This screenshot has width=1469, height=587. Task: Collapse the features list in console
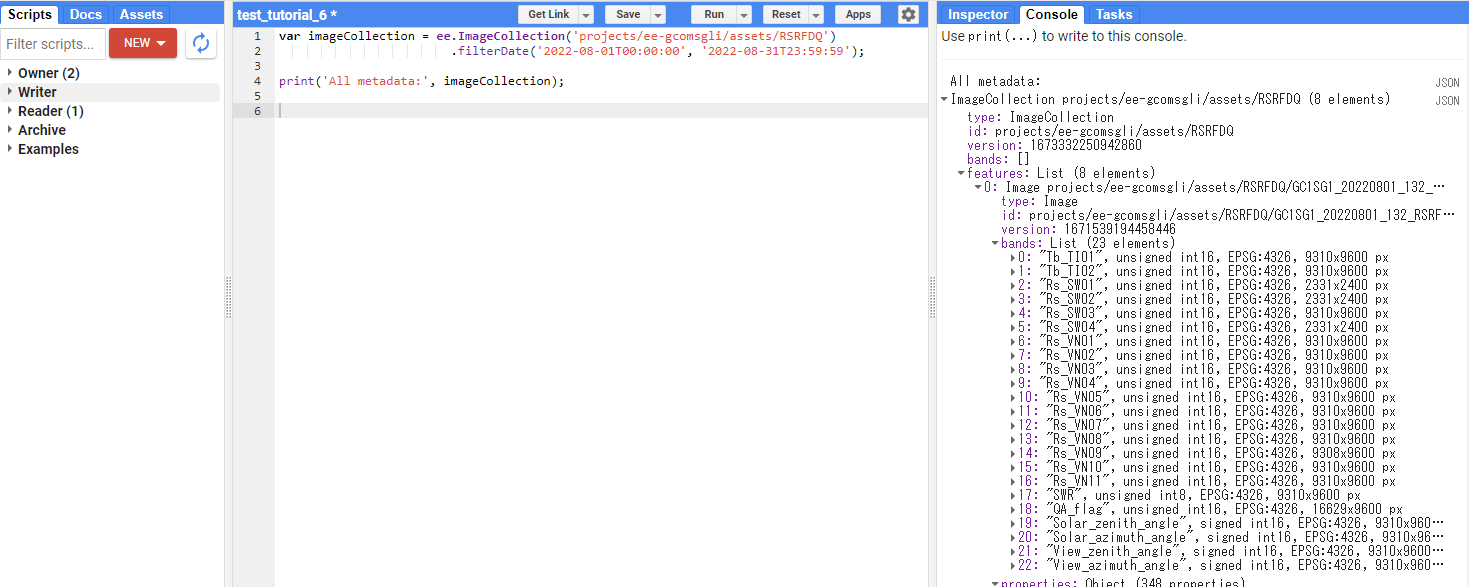tap(961, 173)
